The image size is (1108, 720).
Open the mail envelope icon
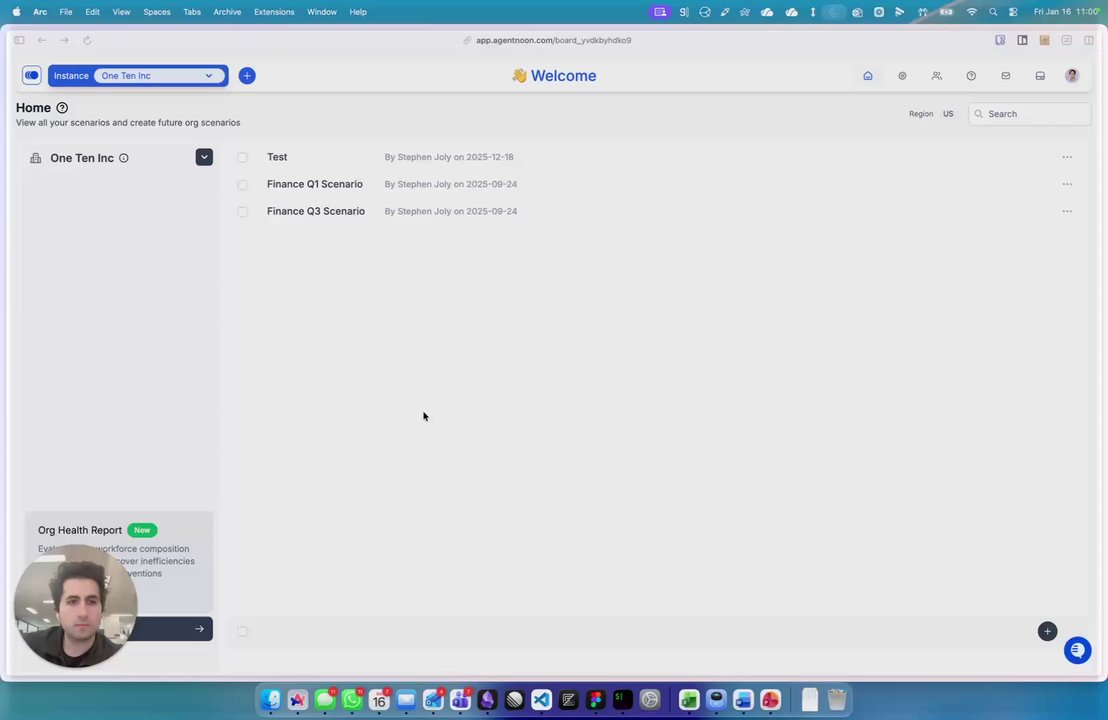(1006, 76)
